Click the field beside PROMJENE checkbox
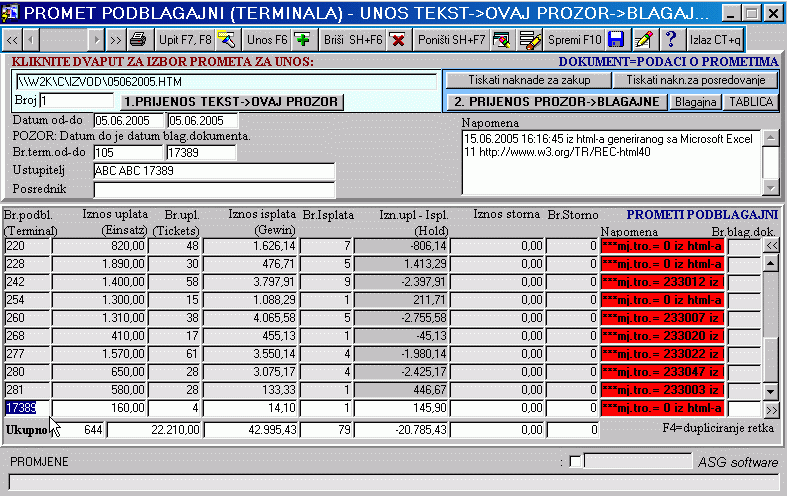The width and height of the screenshot is (787, 496). coord(638,461)
